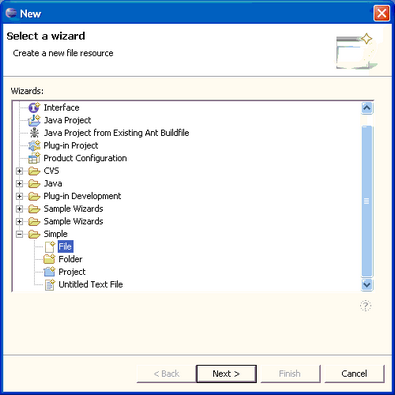Expand the first Sample Wizards folder
395x395 pixels.
point(19,209)
